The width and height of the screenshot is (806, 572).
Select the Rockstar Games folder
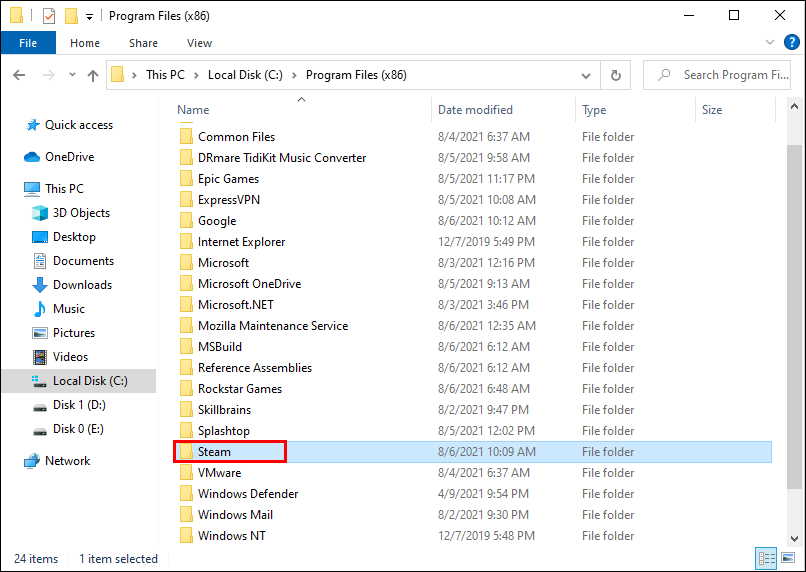coord(472,389)
